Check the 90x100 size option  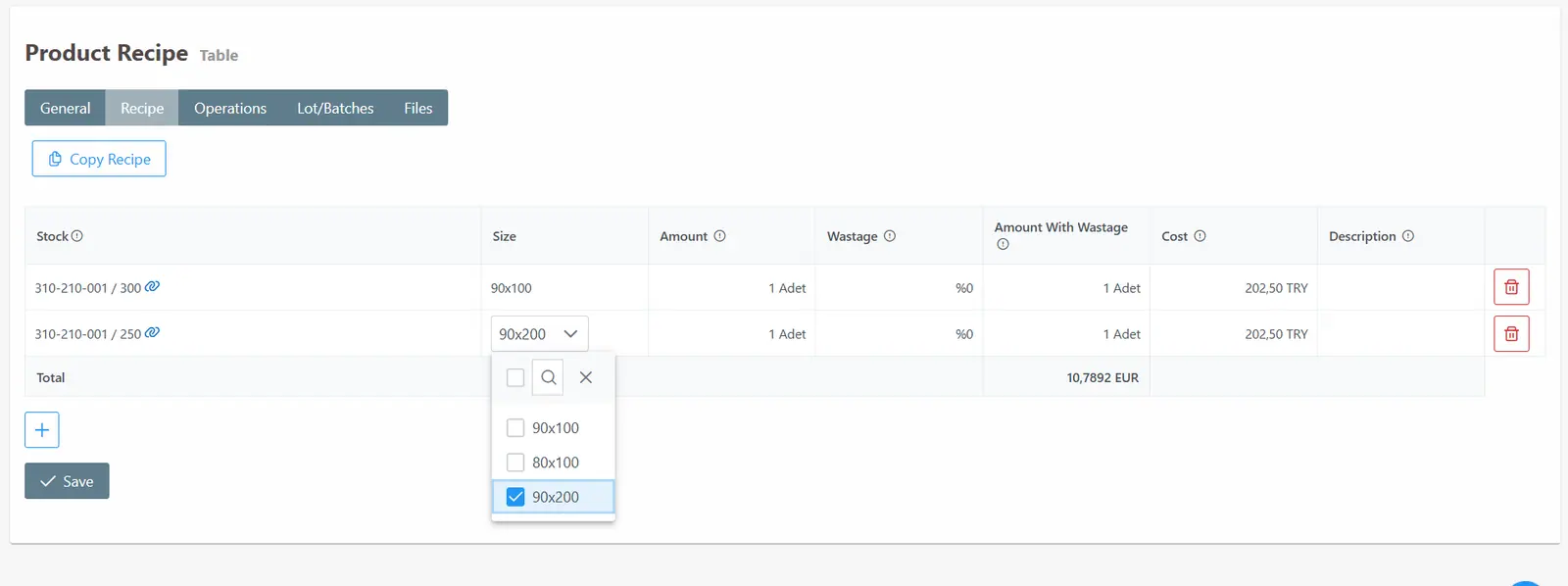click(515, 428)
